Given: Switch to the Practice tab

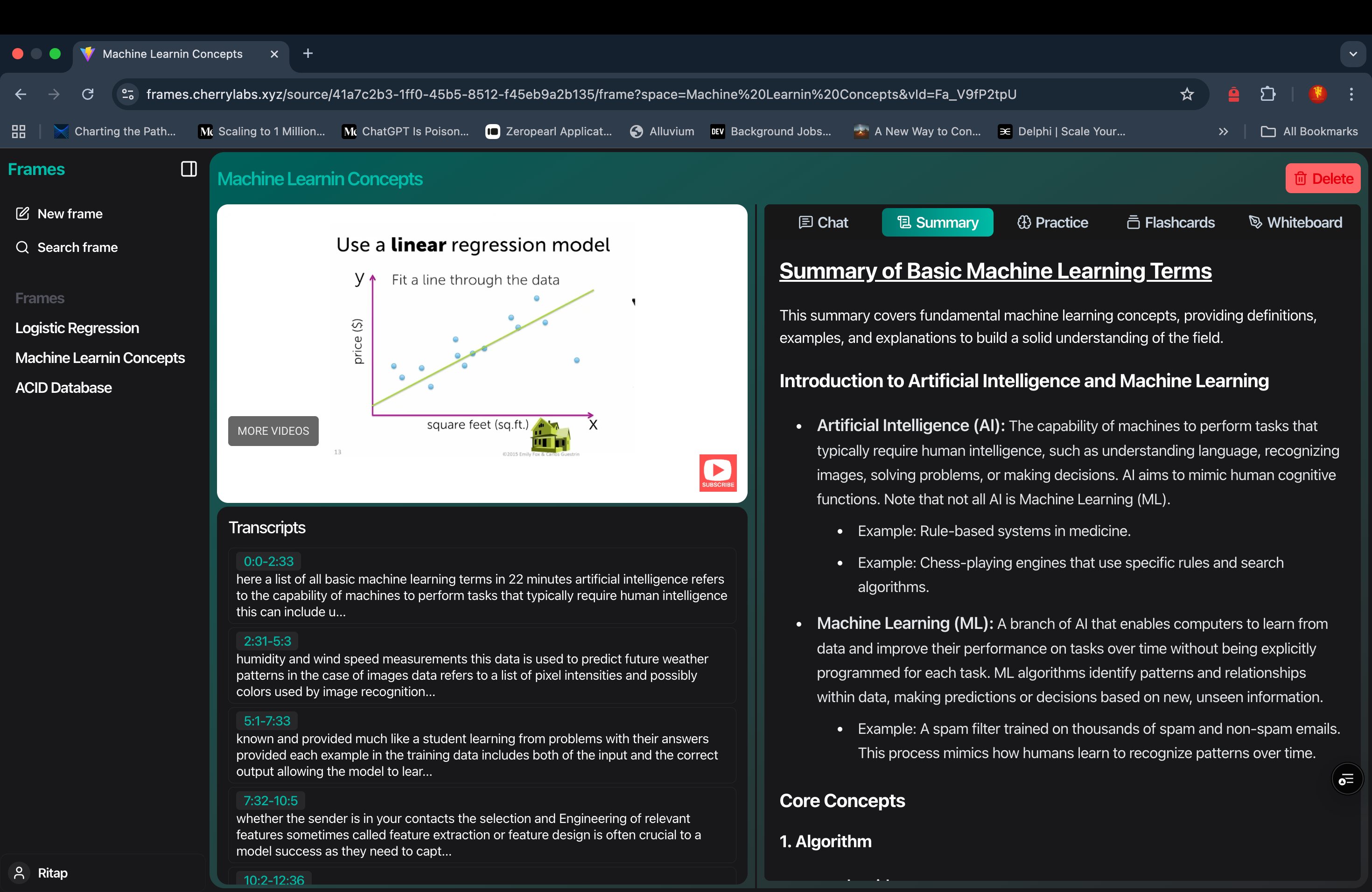Looking at the screenshot, I should (1052, 223).
